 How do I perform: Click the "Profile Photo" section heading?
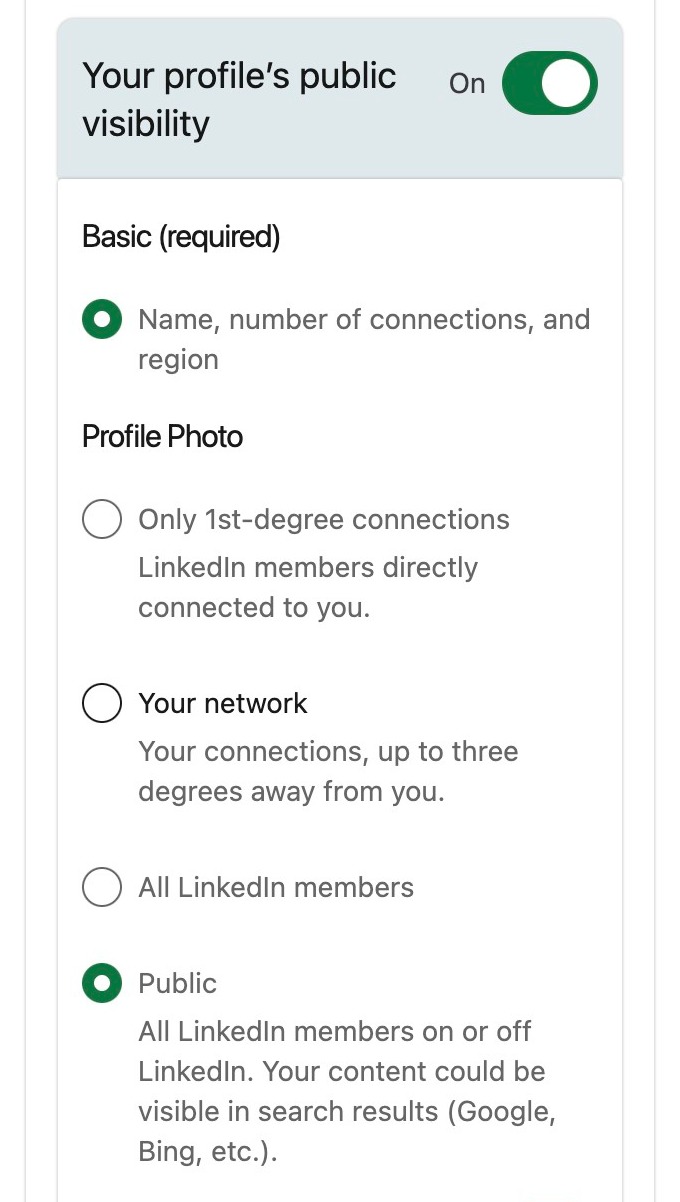[x=163, y=437]
